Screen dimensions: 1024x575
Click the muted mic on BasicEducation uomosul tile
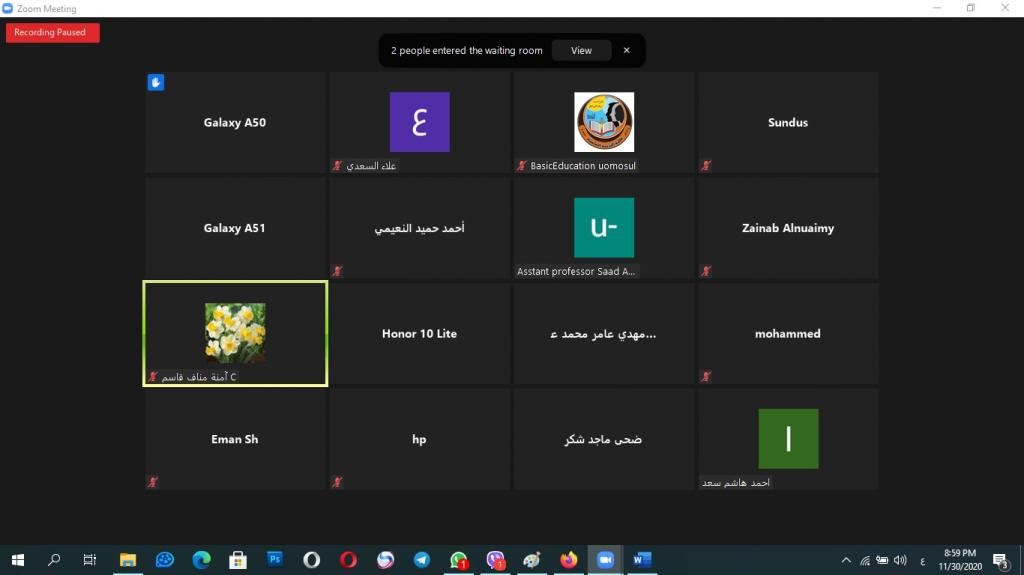(x=522, y=166)
